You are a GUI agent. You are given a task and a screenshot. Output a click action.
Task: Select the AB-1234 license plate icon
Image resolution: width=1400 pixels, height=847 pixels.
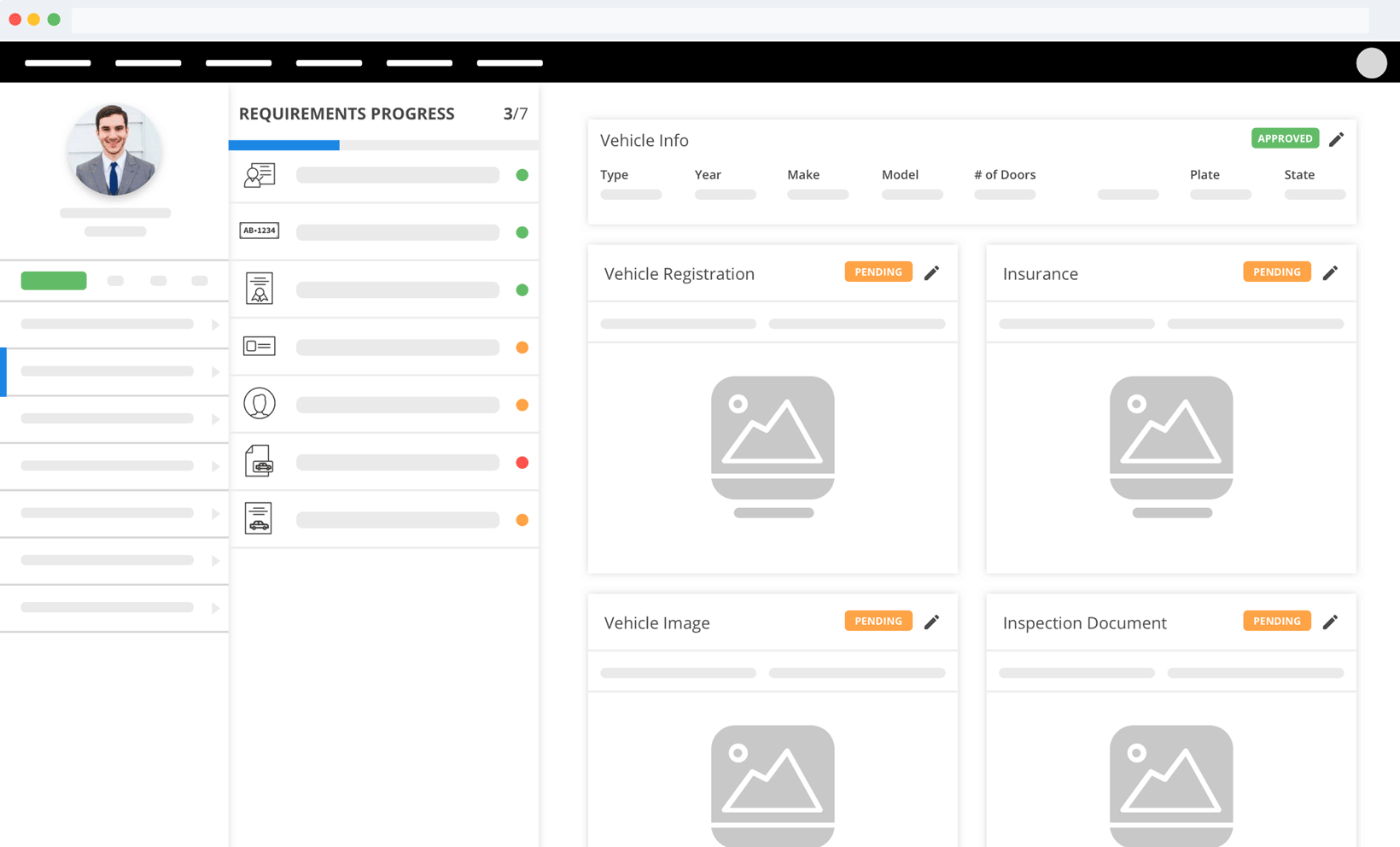[x=259, y=231]
